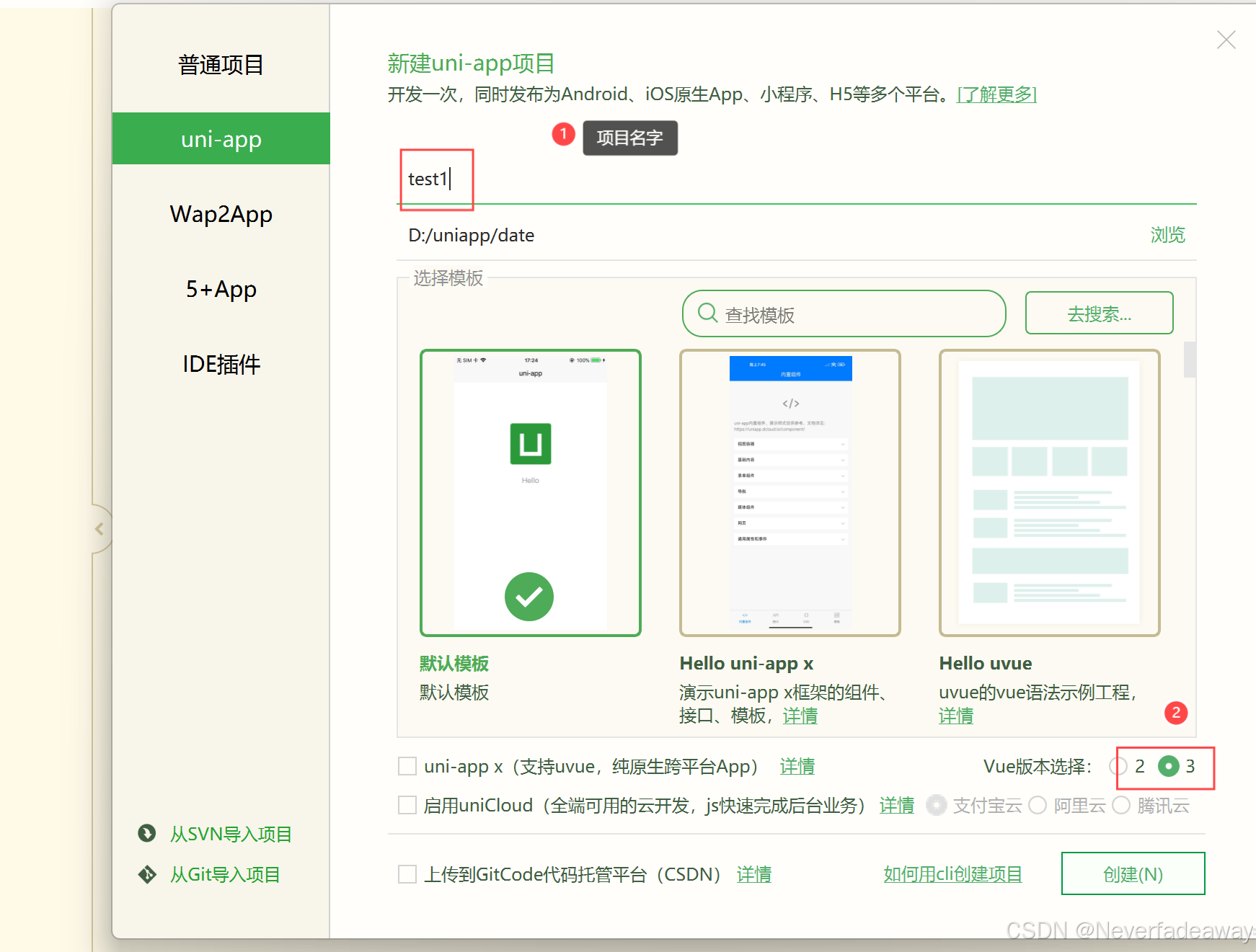The height and width of the screenshot is (952, 1256).
Task: Select the uni-app project type tab
Action: tap(221, 138)
